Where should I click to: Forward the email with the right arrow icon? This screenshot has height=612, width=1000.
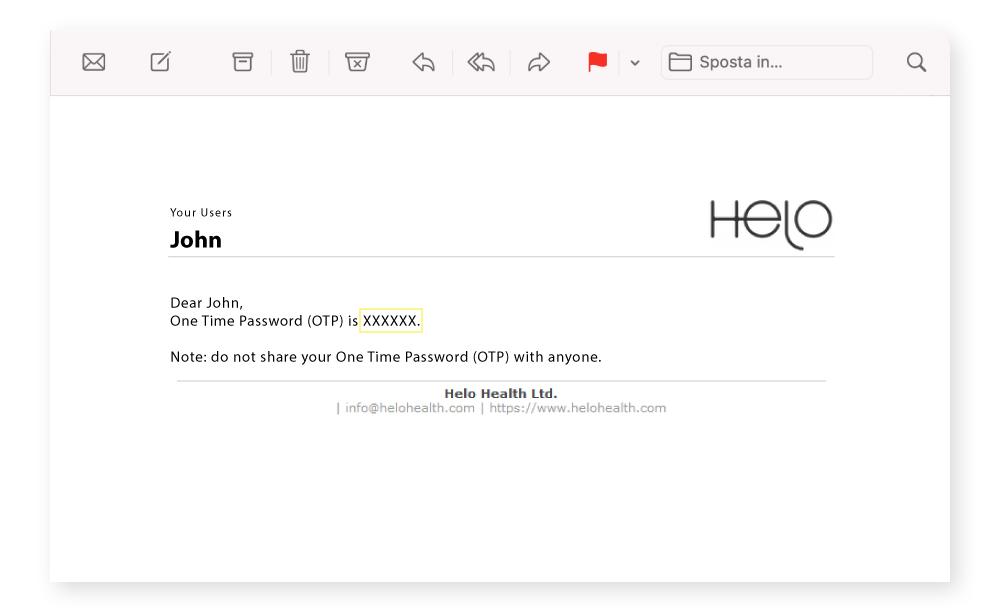coord(540,62)
